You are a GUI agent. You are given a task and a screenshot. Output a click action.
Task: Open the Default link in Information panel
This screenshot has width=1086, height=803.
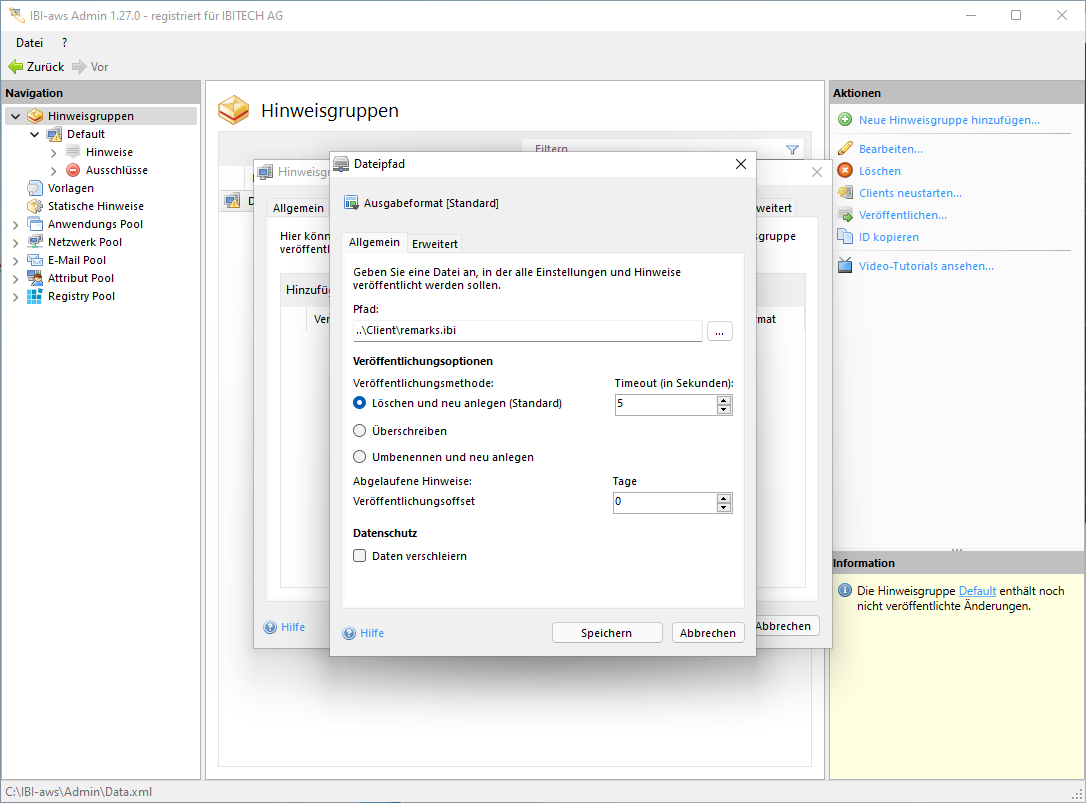(977, 591)
